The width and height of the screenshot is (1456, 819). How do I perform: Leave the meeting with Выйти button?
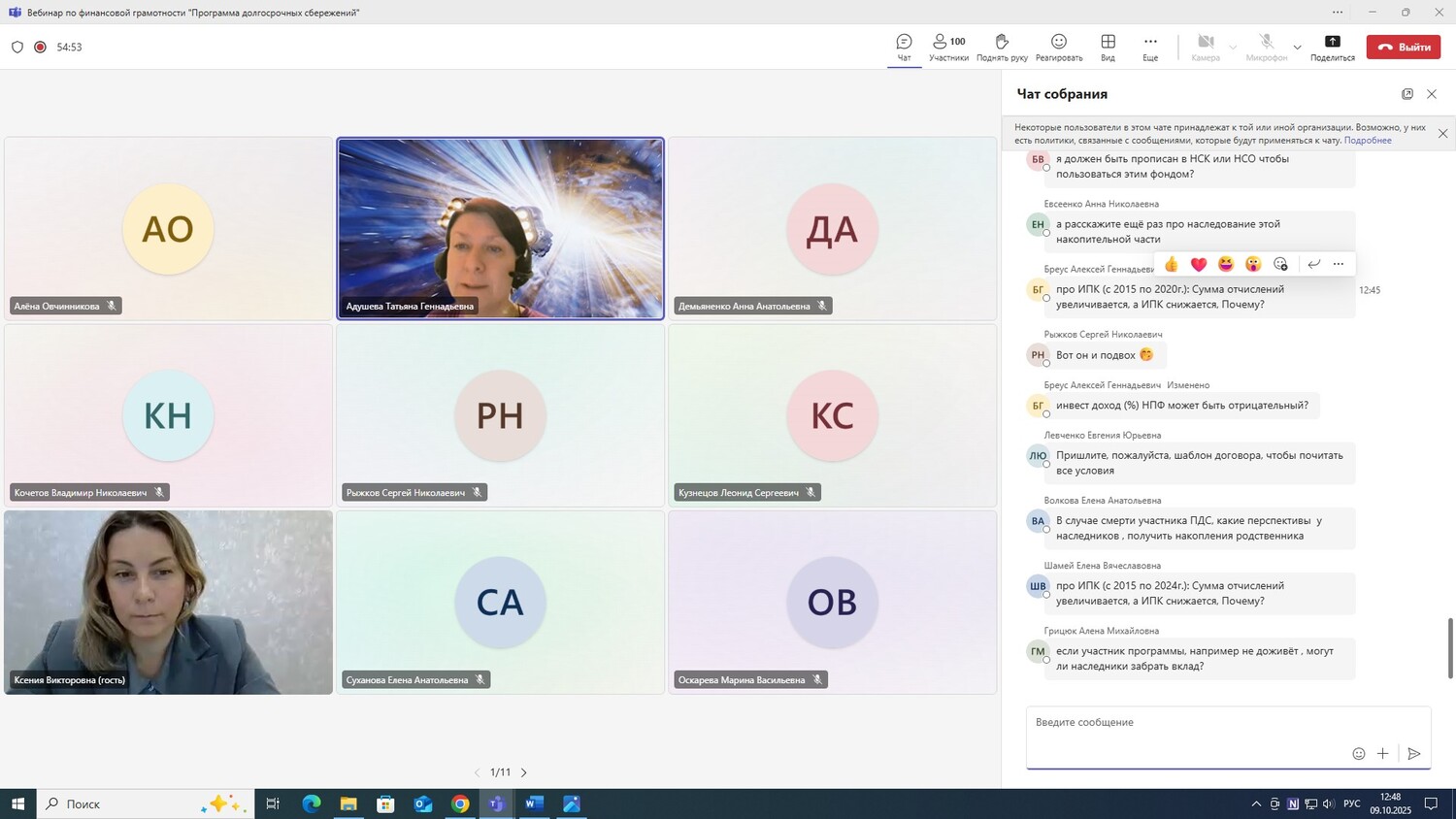1403,47
